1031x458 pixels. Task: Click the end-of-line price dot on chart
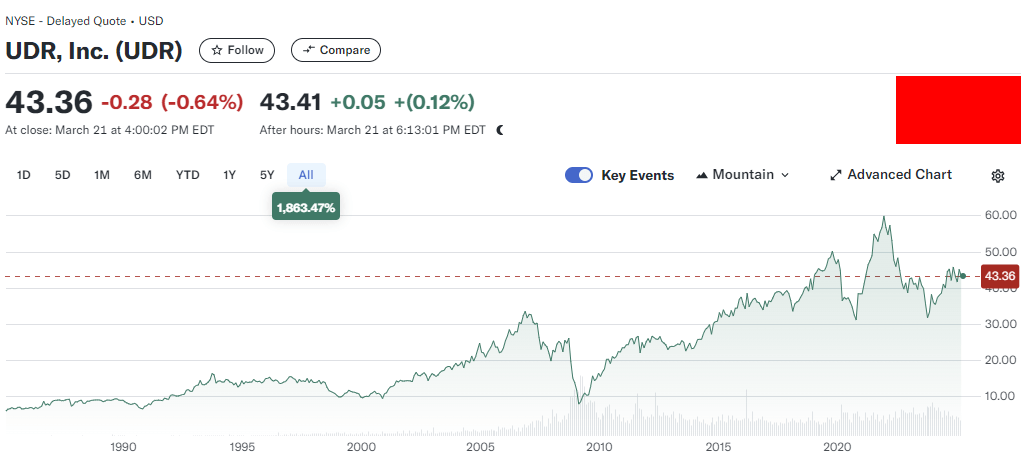963,276
